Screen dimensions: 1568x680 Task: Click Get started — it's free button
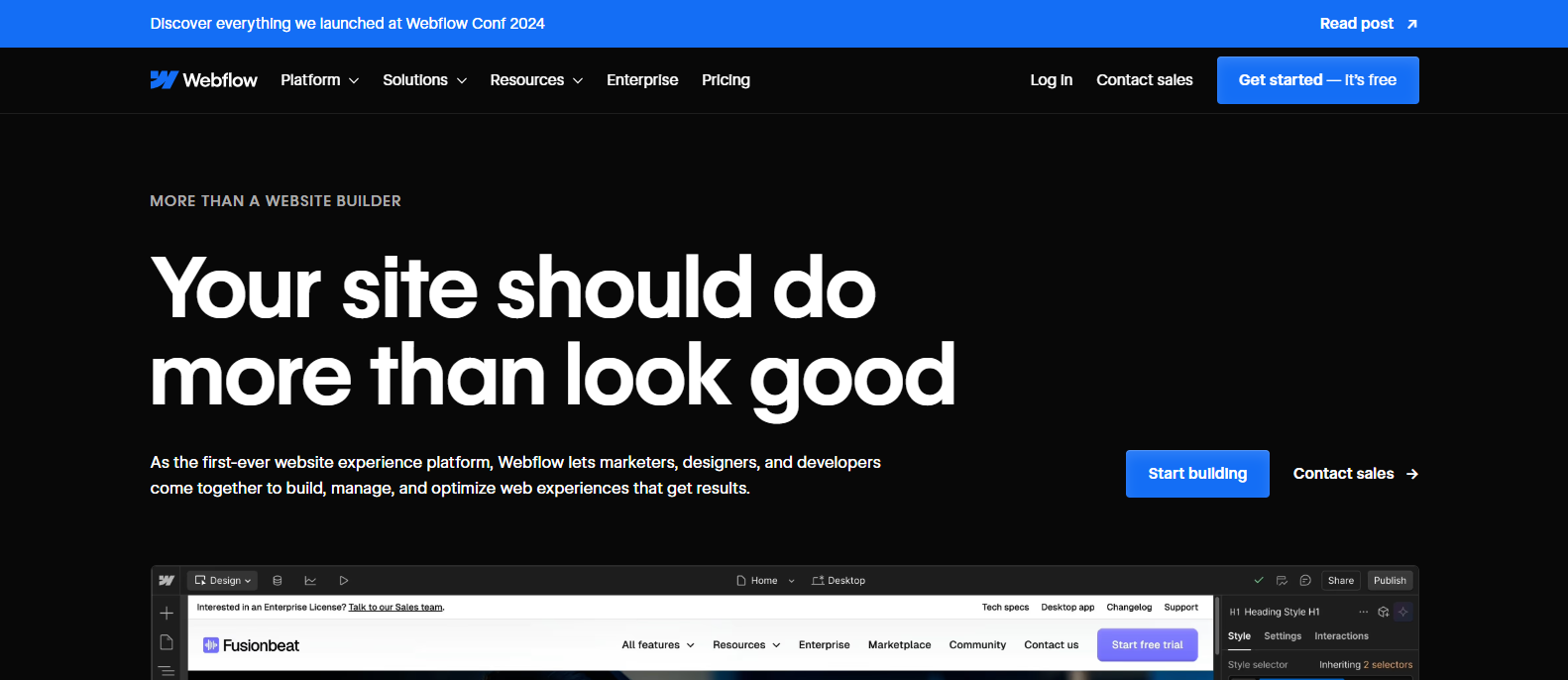pos(1317,80)
